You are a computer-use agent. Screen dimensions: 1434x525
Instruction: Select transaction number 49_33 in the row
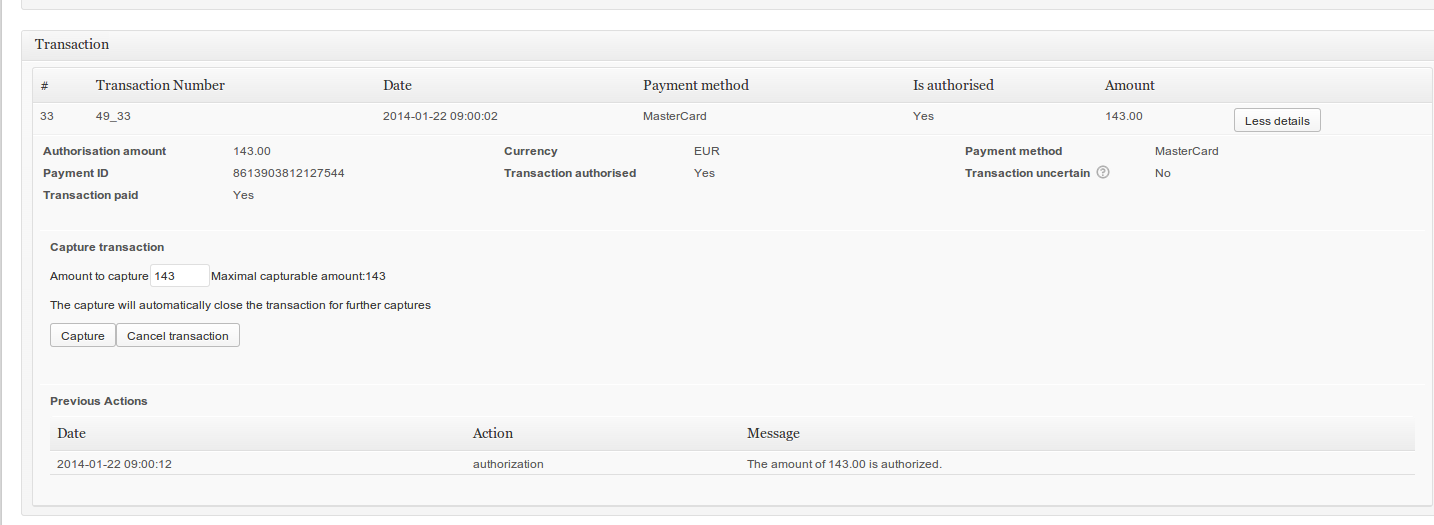113,117
